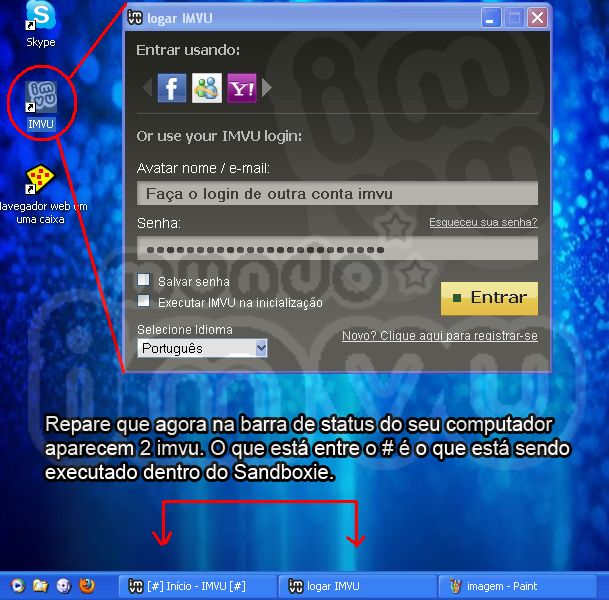Switch to logar IMVU taskbar item
The width and height of the screenshot is (609, 600).
click(x=358, y=586)
